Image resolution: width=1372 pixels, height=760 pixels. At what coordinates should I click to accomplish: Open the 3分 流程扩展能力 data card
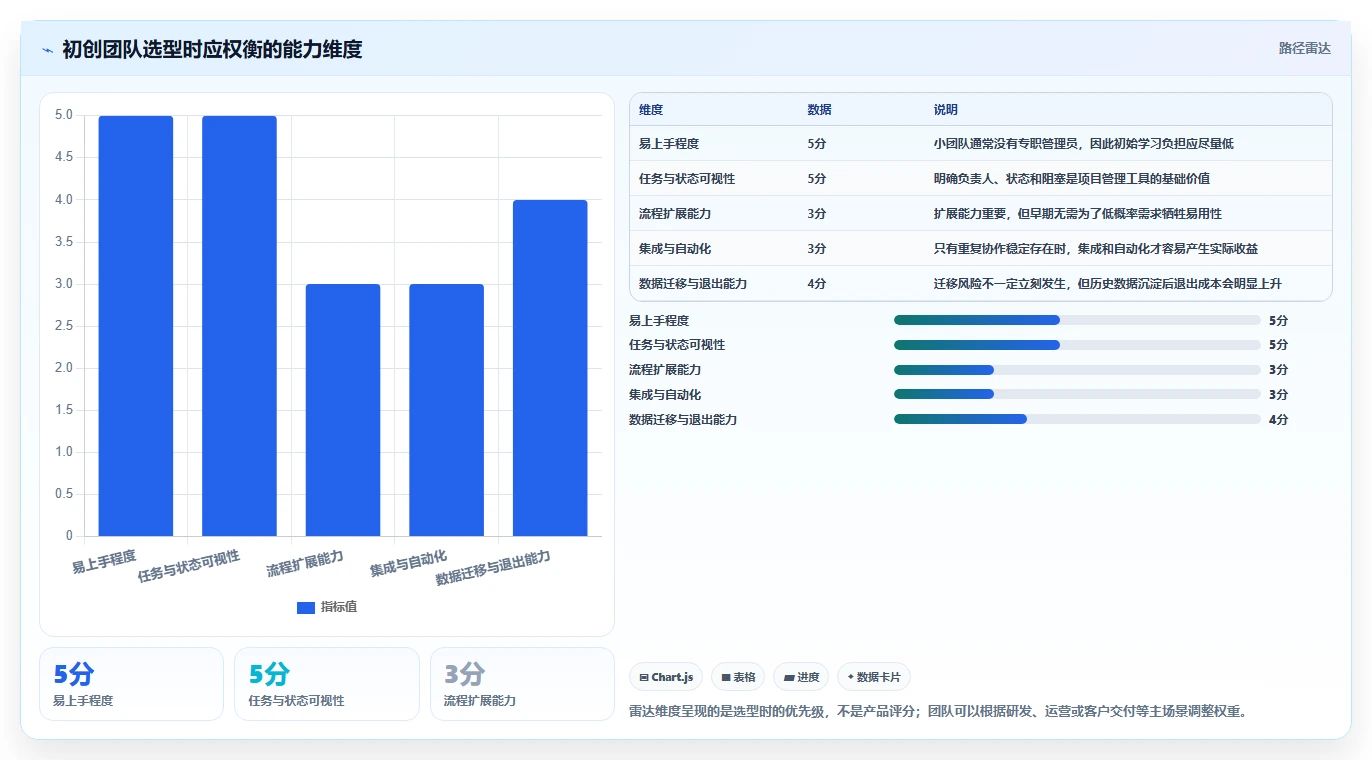(x=522, y=684)
